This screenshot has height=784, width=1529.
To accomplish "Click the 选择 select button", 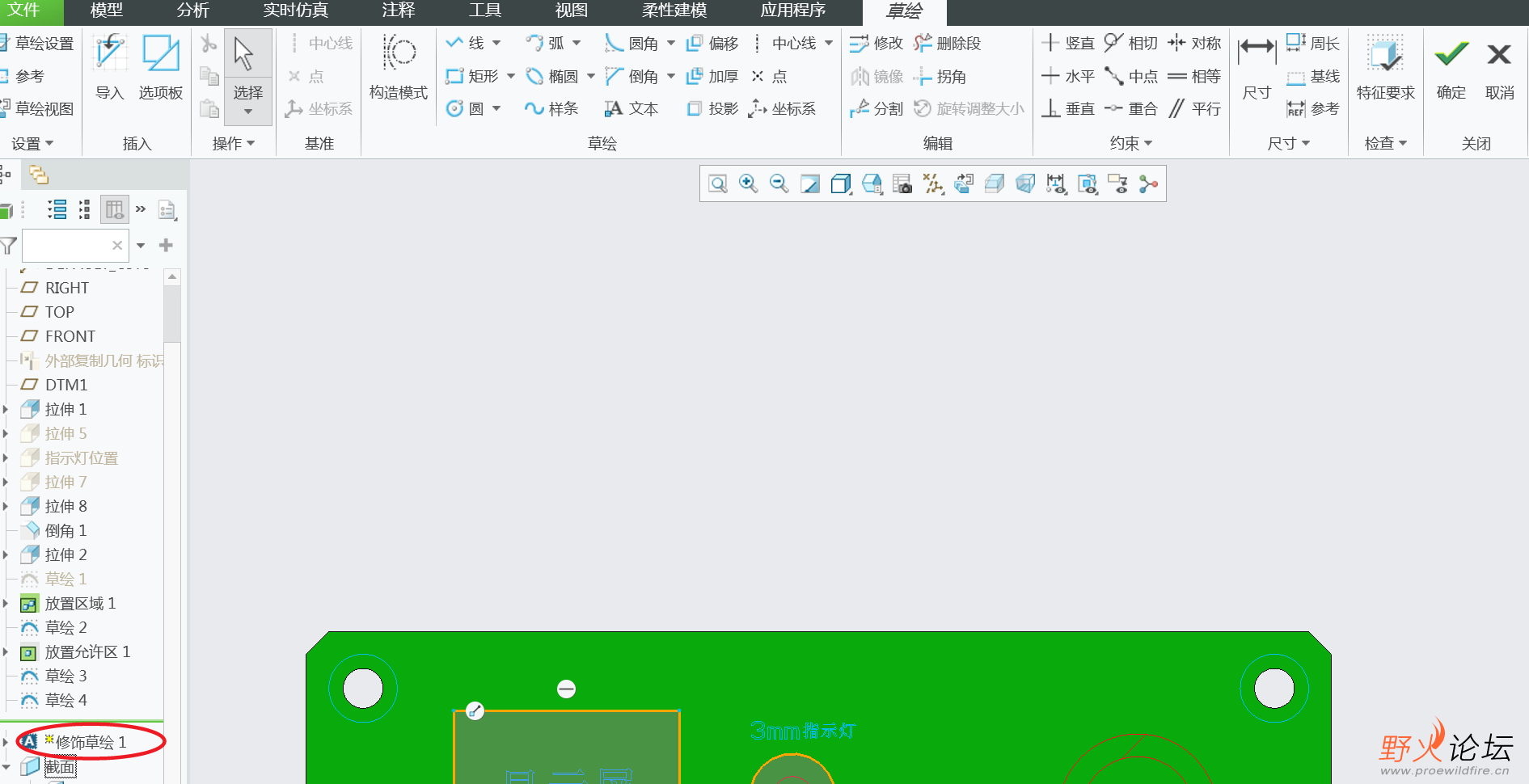I will pyautogui.click(x=247, y=77).
